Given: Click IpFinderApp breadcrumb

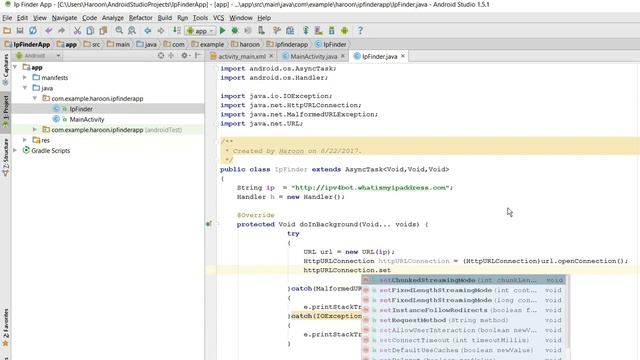Looking at the screenshot, I should pyautogui.click(x=27, y=44).
